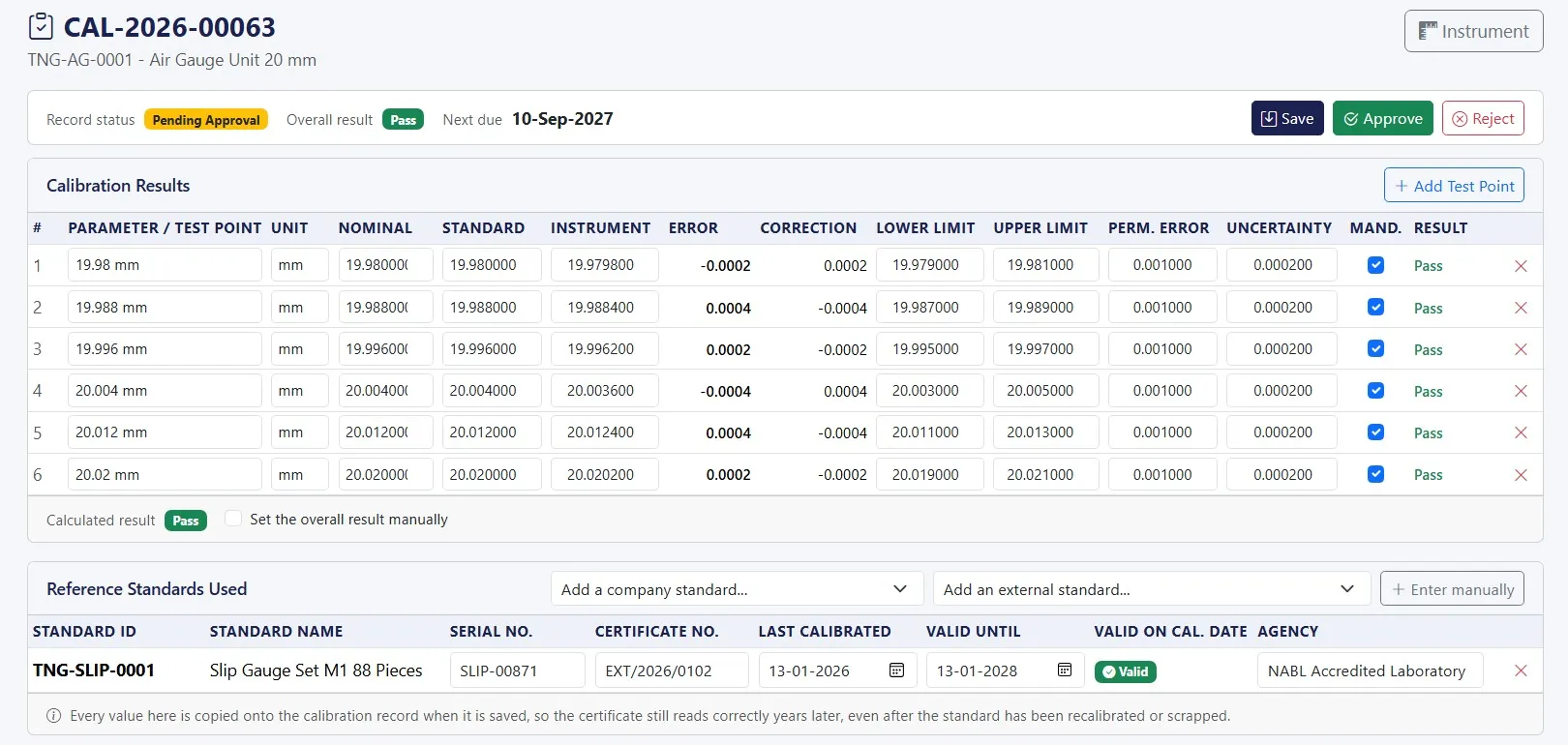Delete test point row 20.02 mm
This screenshot has height=745, width=1568.
click(1521, 475)
